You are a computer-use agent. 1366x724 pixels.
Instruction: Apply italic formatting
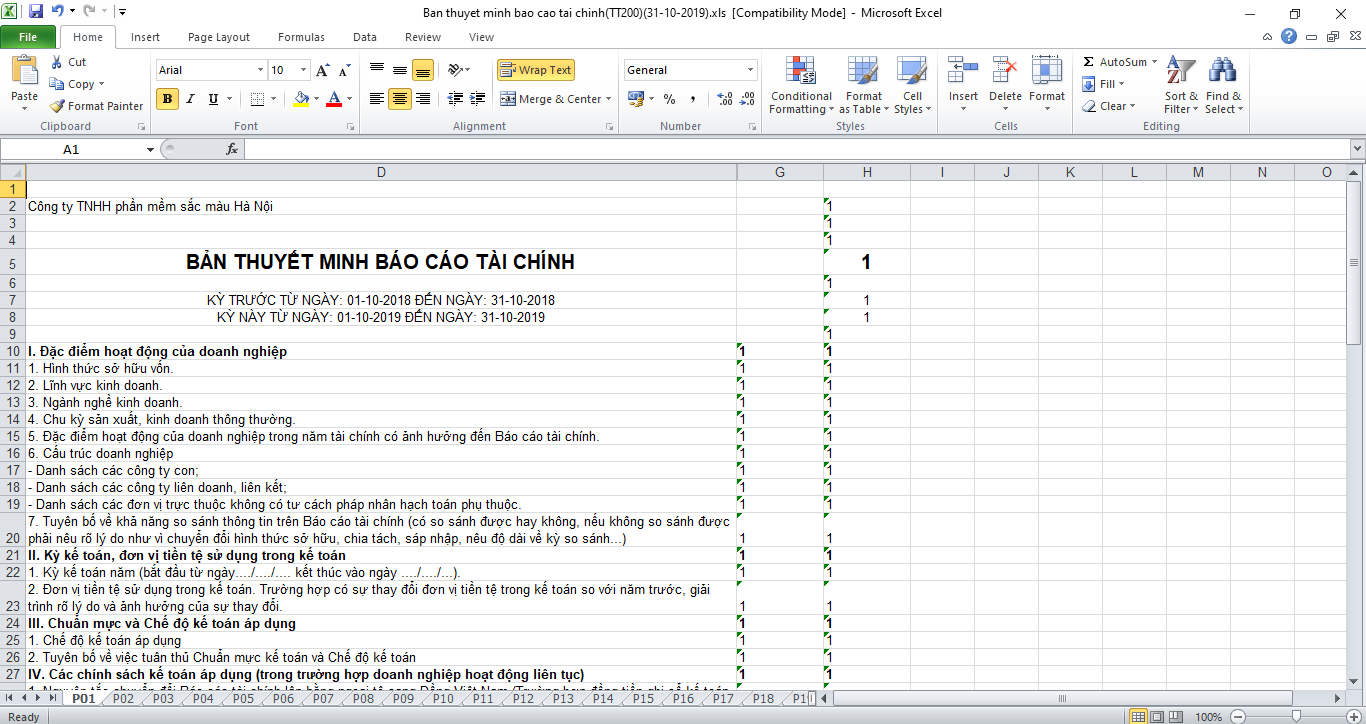tap(190, 99)
